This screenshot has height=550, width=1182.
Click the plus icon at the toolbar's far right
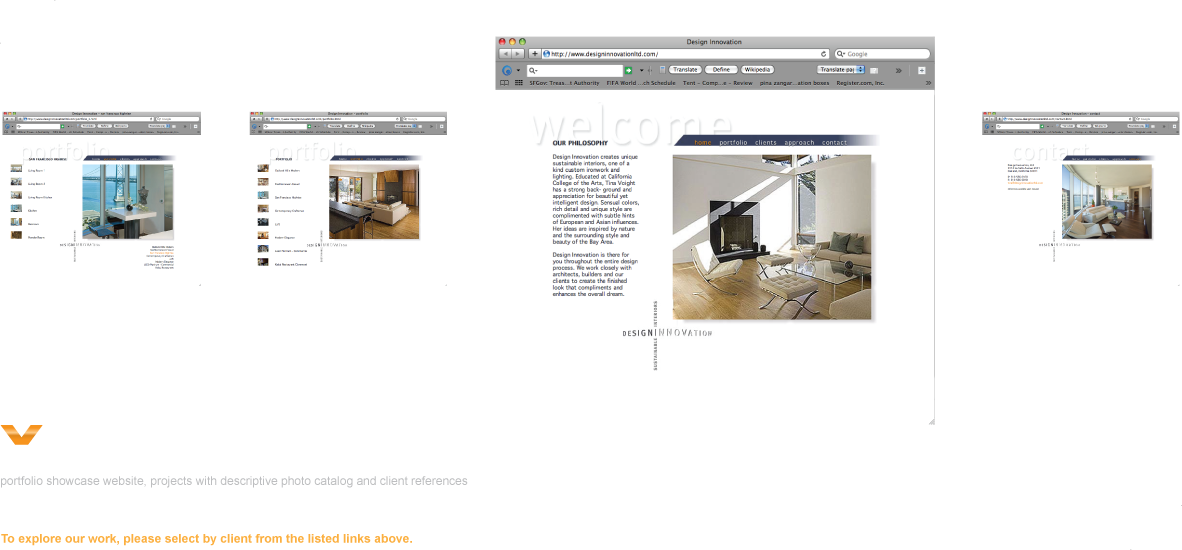921,70
